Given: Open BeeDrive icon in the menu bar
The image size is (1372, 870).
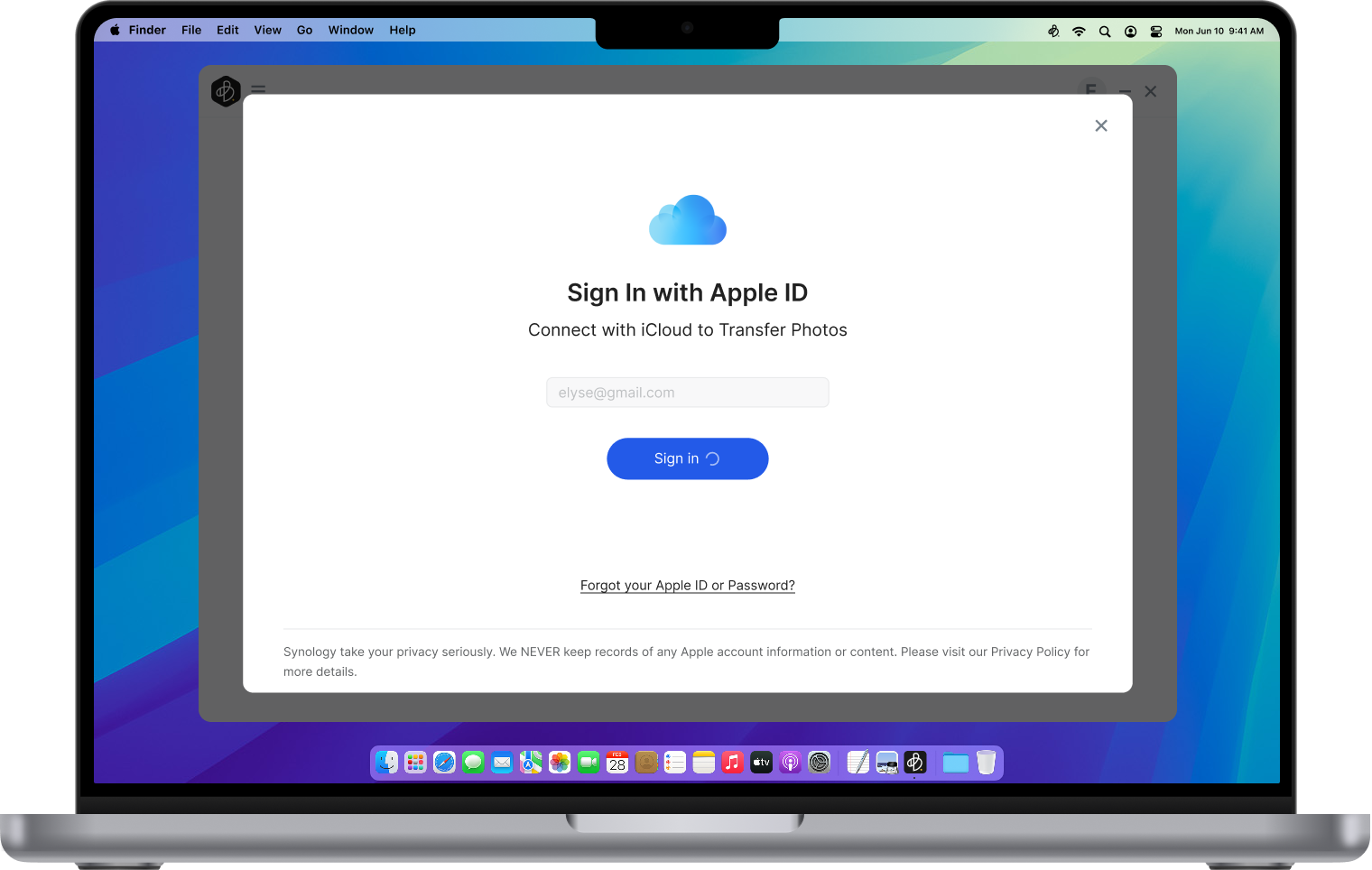Looking at the screenshot, I should pos(1052,31).
